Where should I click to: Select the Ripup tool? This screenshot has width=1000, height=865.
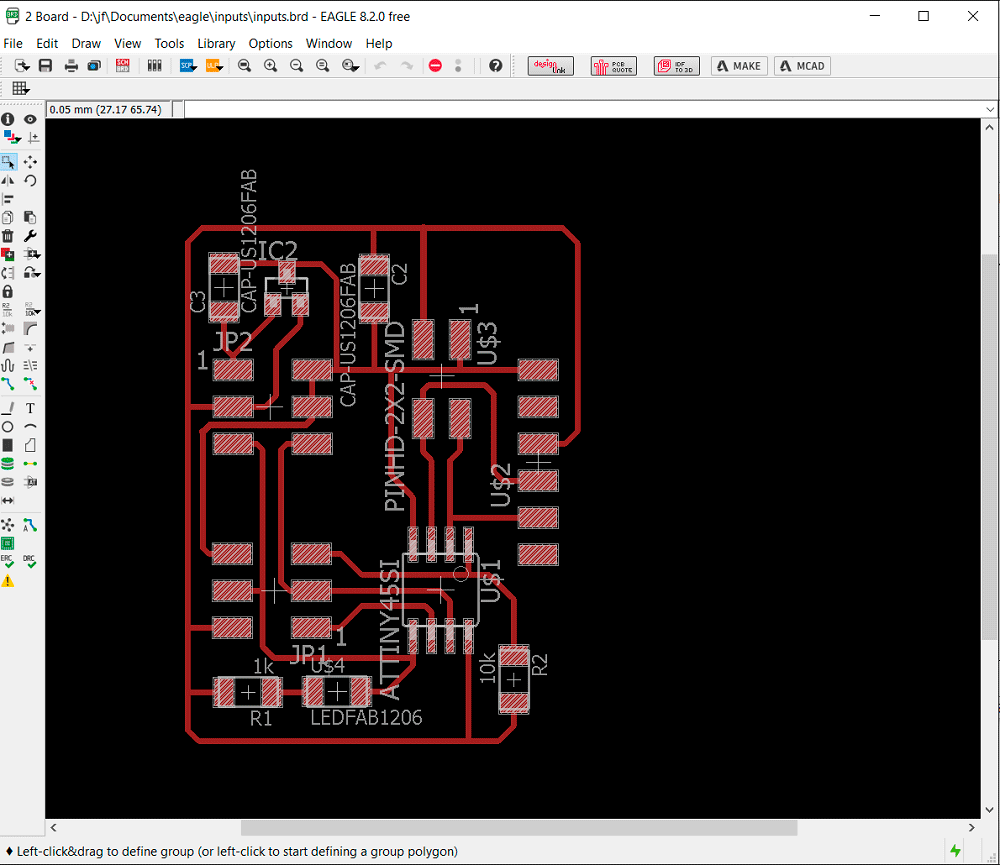pos(30,384)
